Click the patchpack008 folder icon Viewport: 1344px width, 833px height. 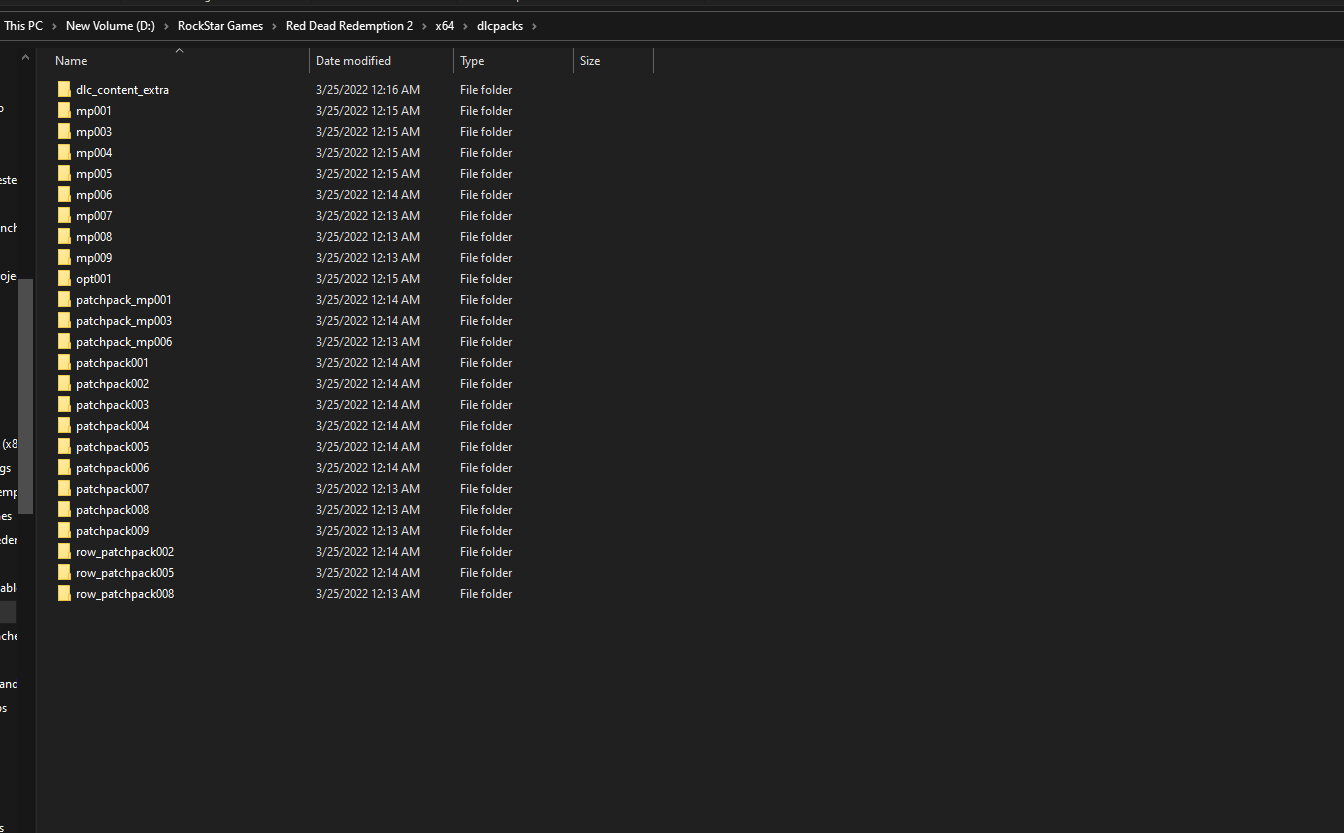pos(64,510)
